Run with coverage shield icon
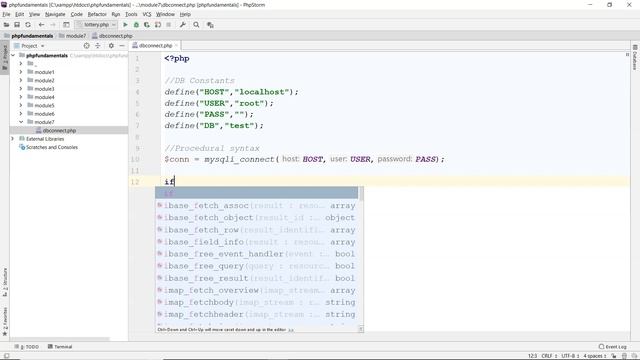This screenshot has width=640, height=360. (147, 25)
